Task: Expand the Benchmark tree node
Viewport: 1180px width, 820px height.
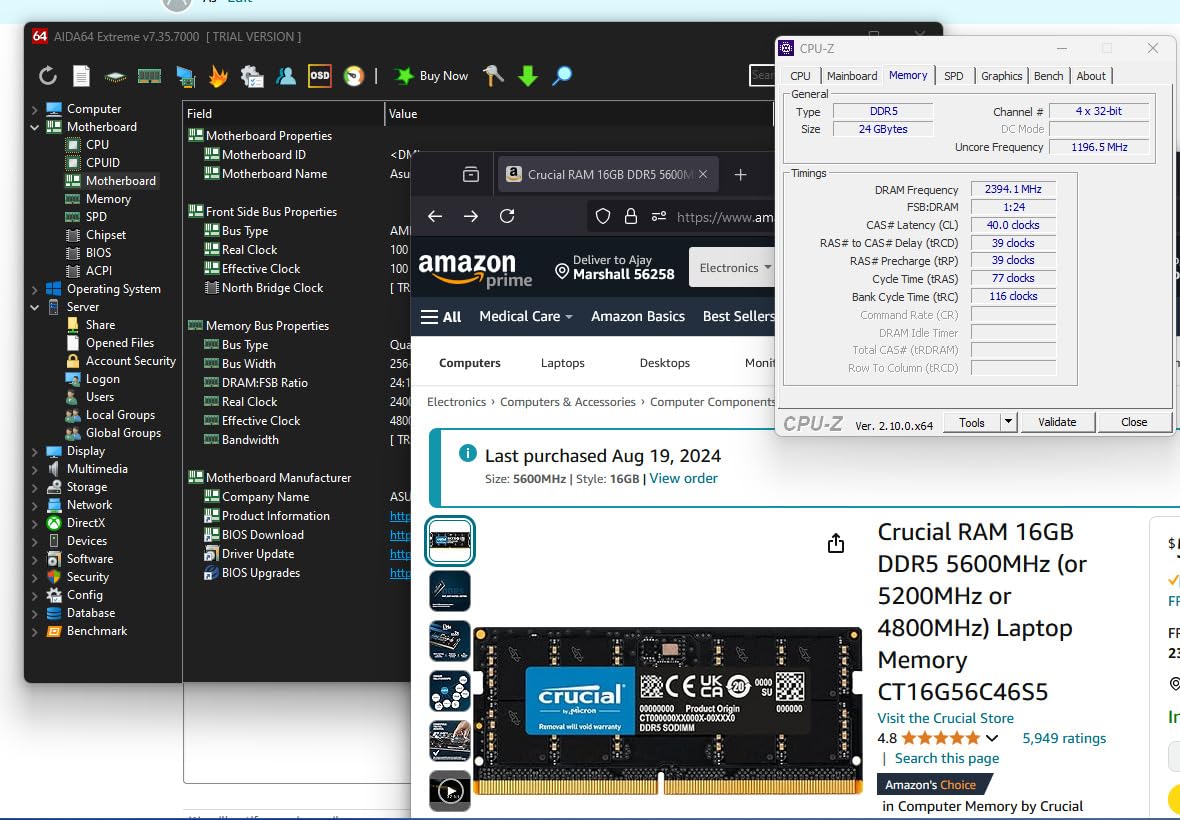Action: pyautogui.click(x=35, y=631)
